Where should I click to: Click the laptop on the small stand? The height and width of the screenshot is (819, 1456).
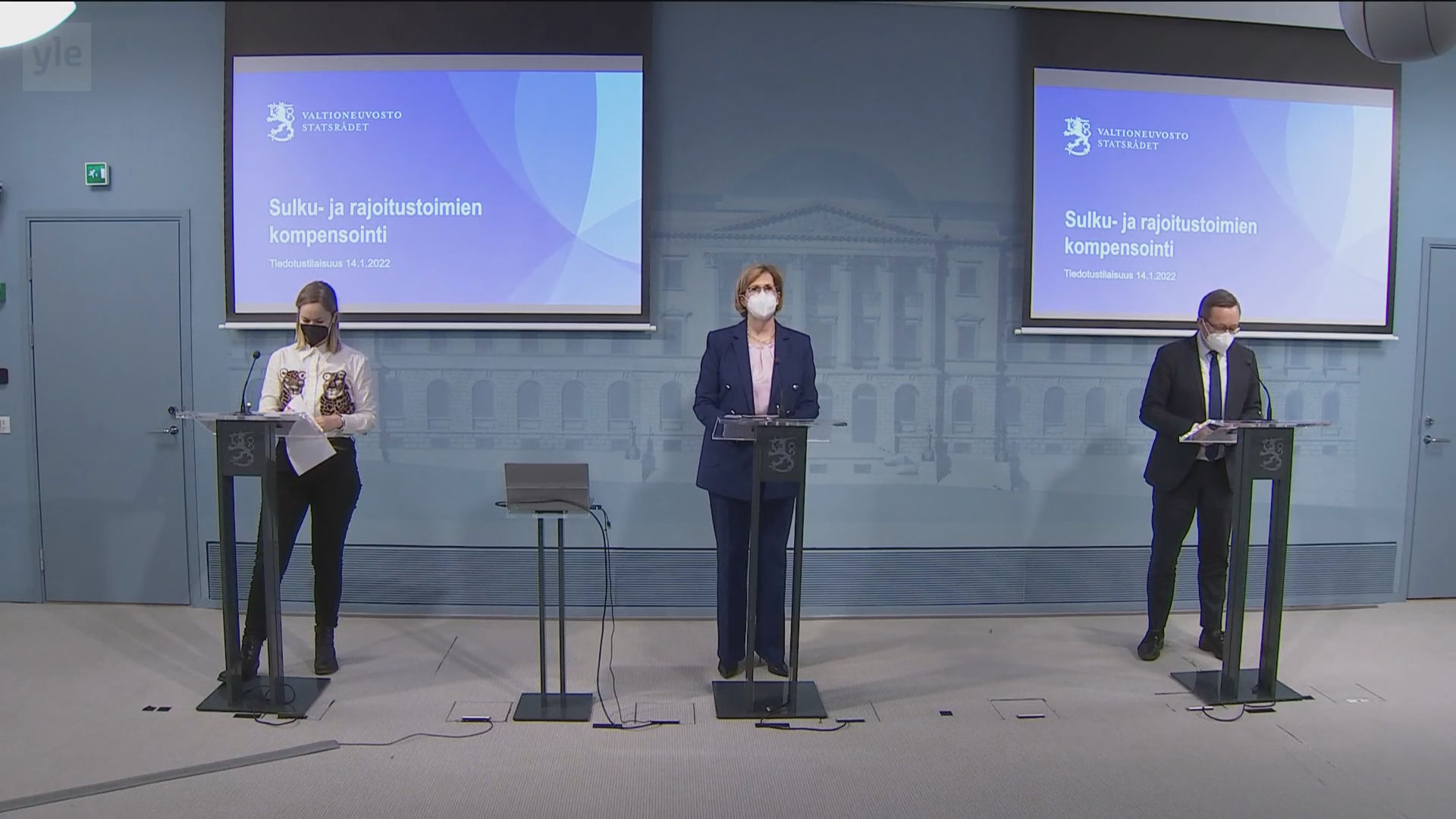(548, 485)
